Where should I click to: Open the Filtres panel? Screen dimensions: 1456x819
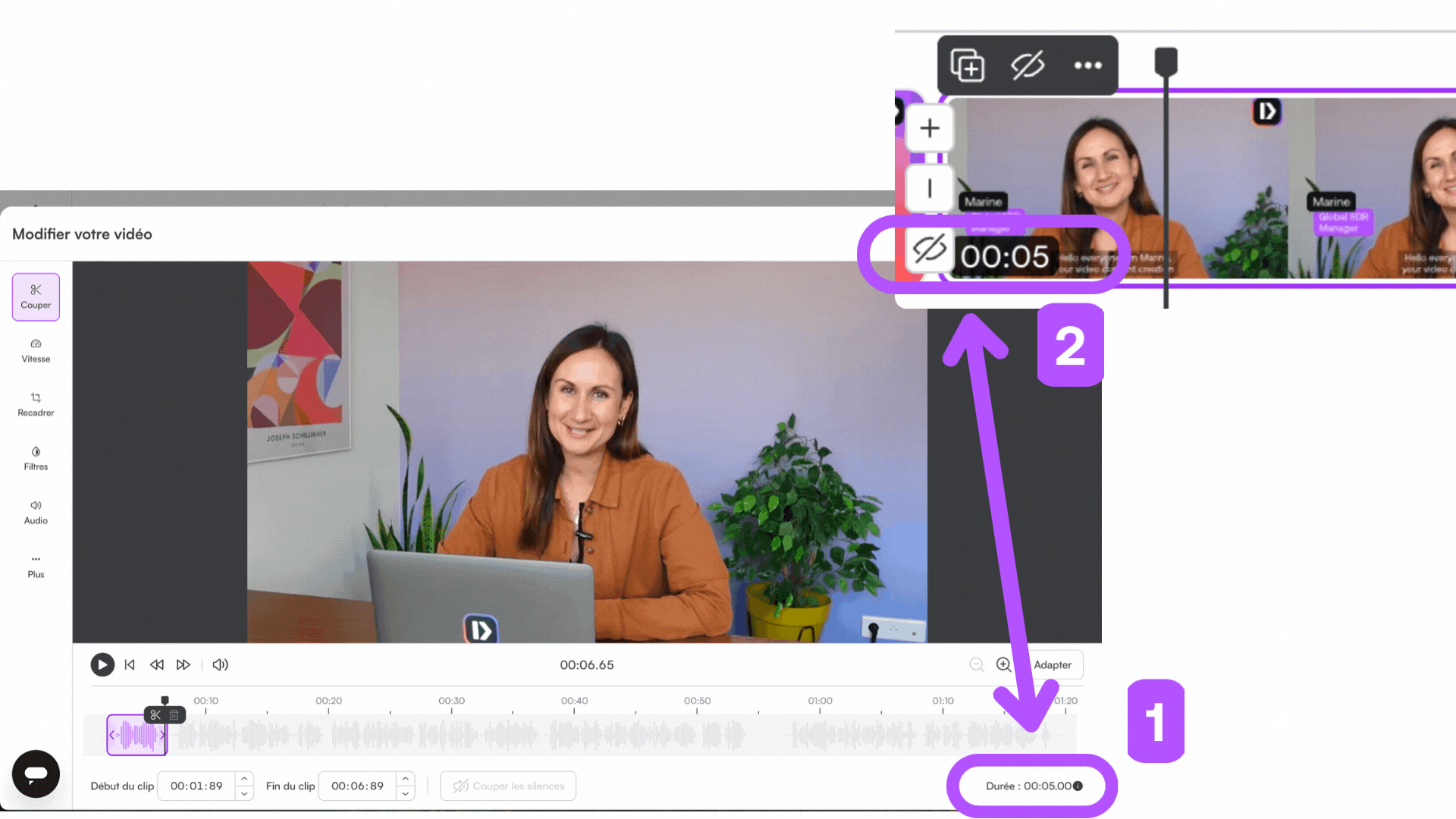click(x=35, y=458)
